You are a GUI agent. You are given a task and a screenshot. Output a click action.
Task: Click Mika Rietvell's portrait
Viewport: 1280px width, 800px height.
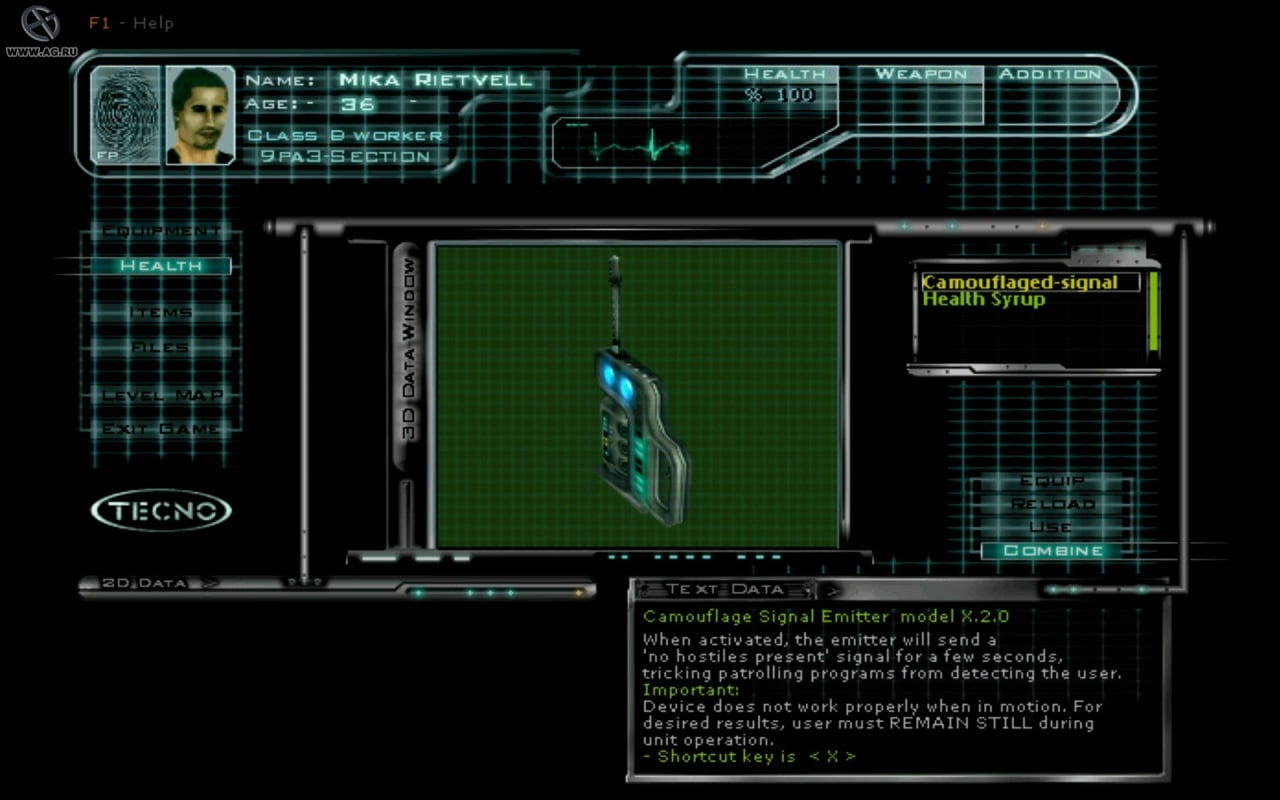(x=200, y=114)
